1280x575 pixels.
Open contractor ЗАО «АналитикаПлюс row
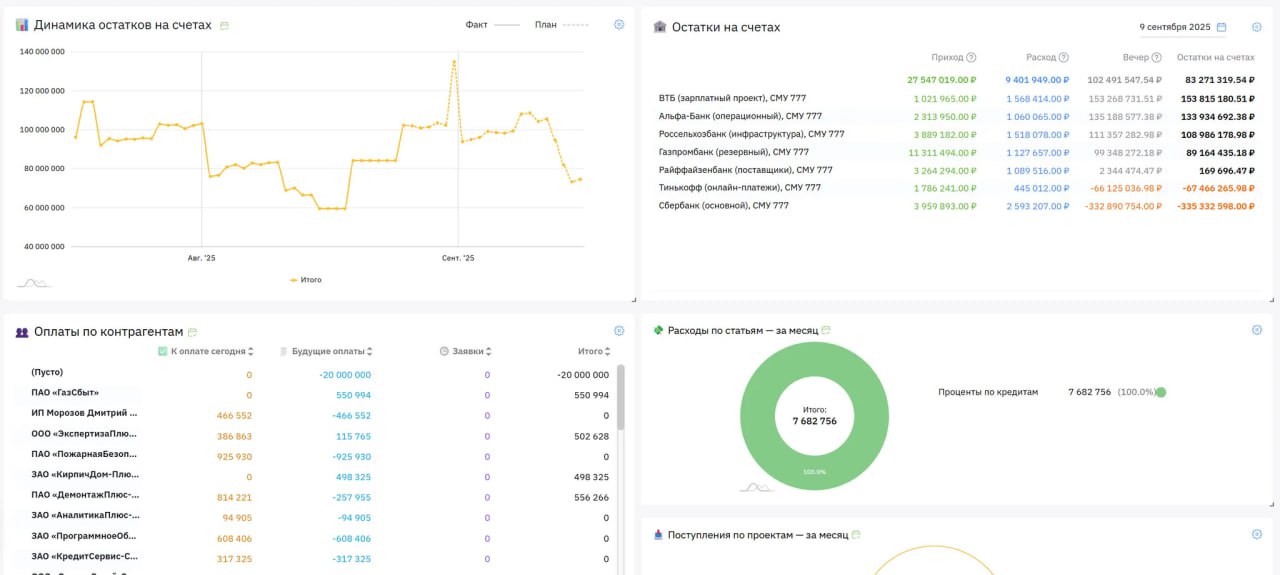point(315,517)
